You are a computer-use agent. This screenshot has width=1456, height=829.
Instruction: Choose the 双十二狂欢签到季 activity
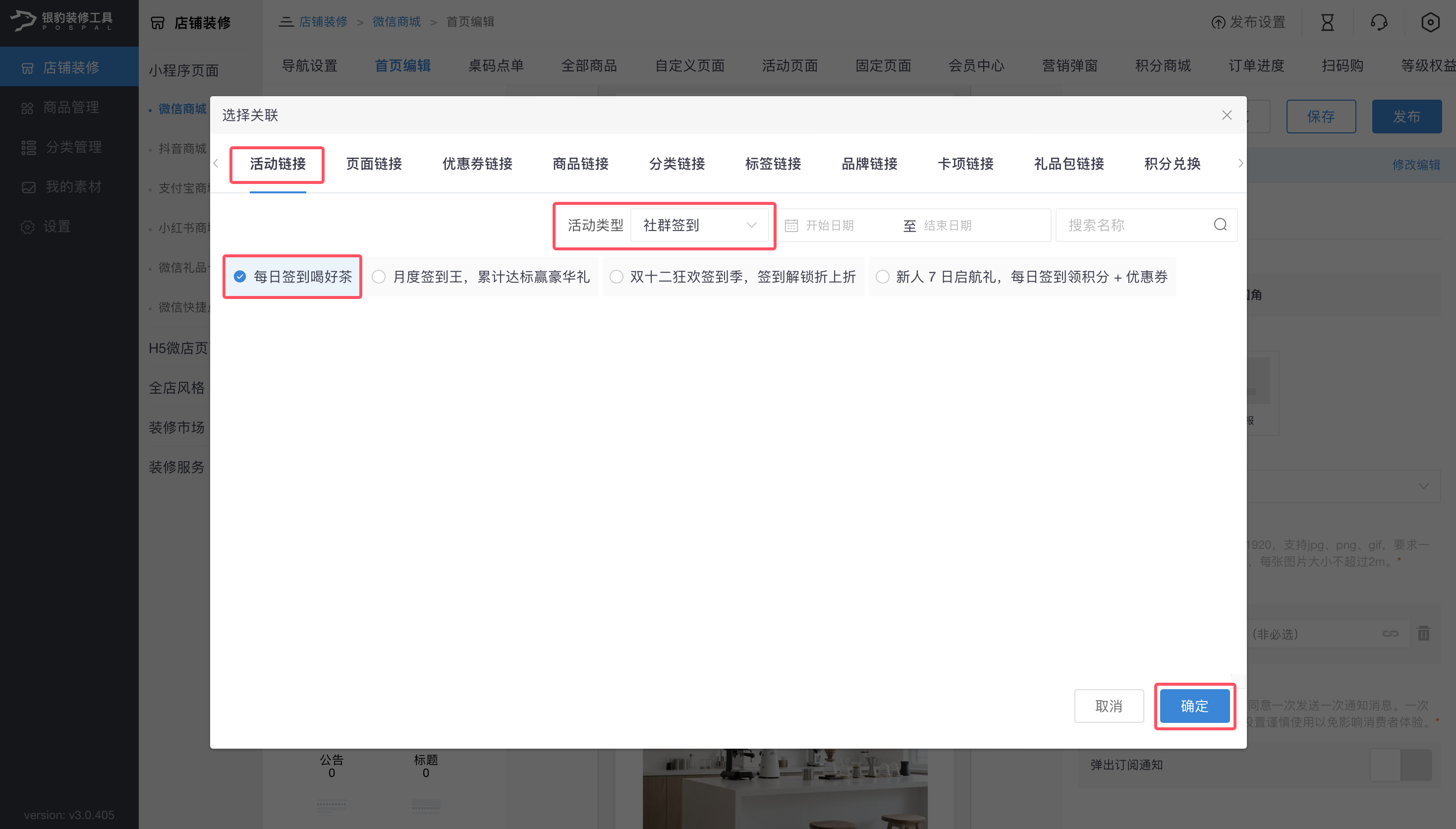tap(616, 277)
